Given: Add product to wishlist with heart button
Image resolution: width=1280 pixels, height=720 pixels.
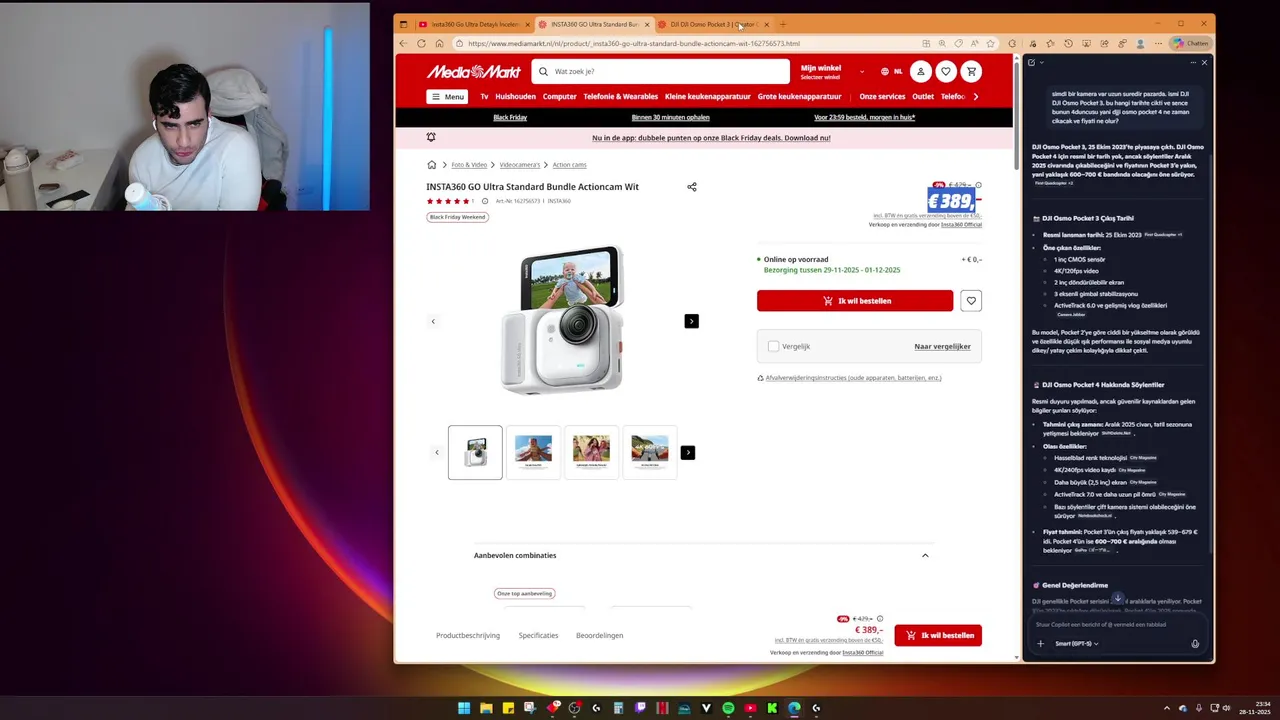Looking at the screenshot, I should [x=971, y=301].
